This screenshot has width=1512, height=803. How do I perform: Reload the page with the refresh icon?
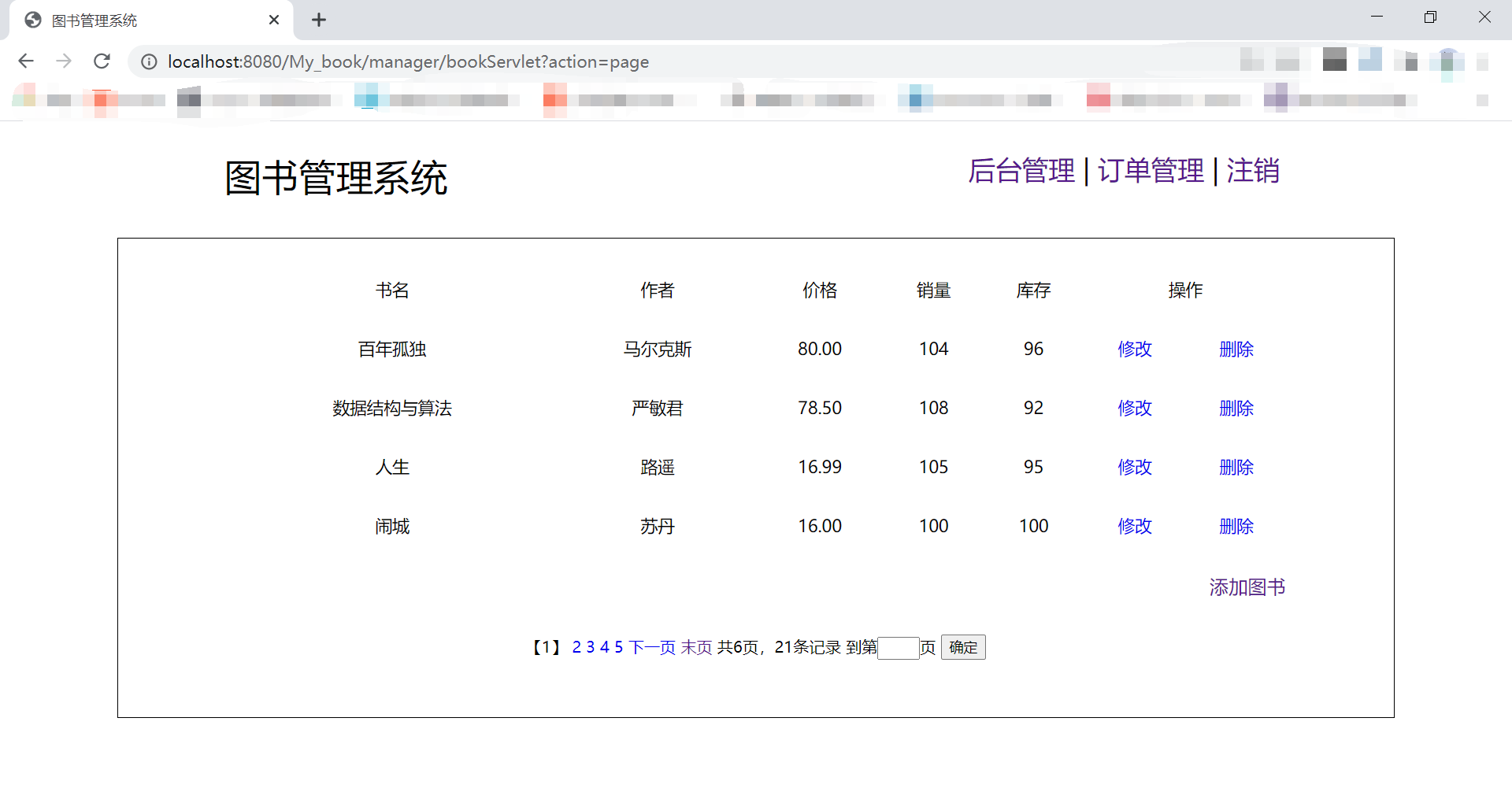click(102, 61)
